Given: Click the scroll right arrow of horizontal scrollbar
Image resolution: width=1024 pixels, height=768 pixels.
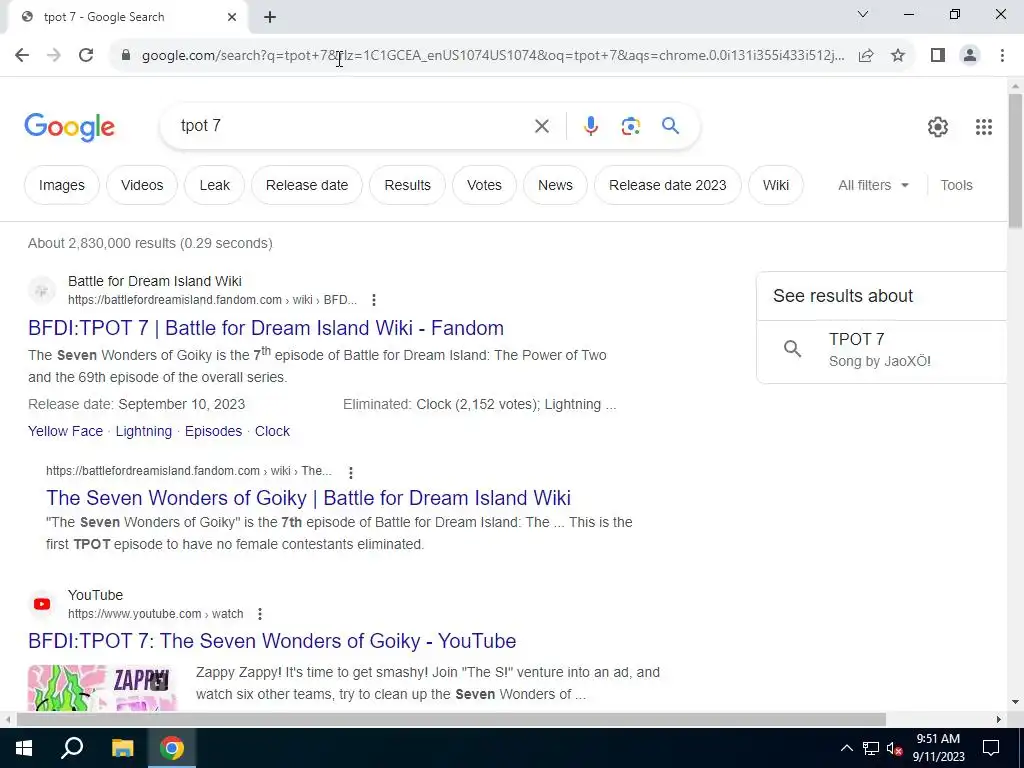Looking at the screenshot, I should click(x=999, y=719).
